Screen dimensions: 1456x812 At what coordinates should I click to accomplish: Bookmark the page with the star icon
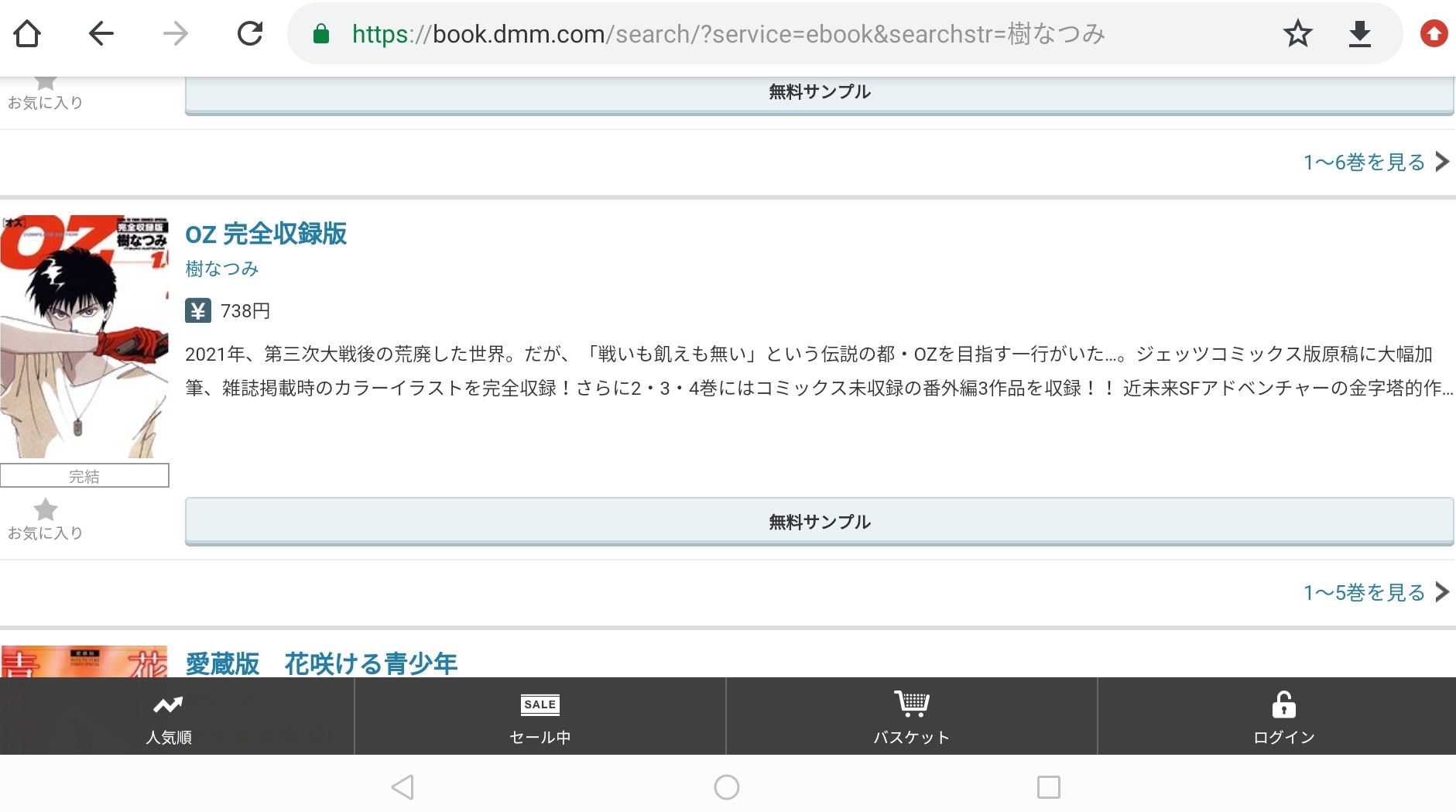pyautogui.click(x=1297, y=34)
